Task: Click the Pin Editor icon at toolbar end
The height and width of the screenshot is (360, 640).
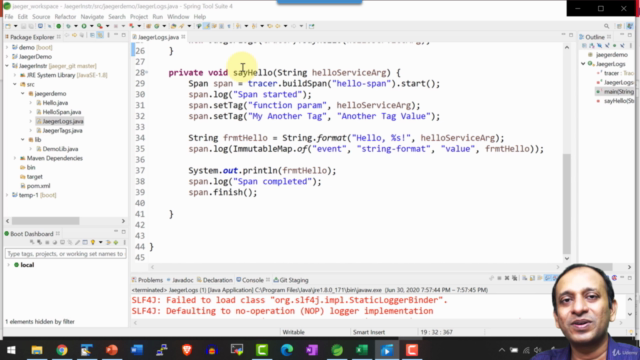Action: pos(312,26)
